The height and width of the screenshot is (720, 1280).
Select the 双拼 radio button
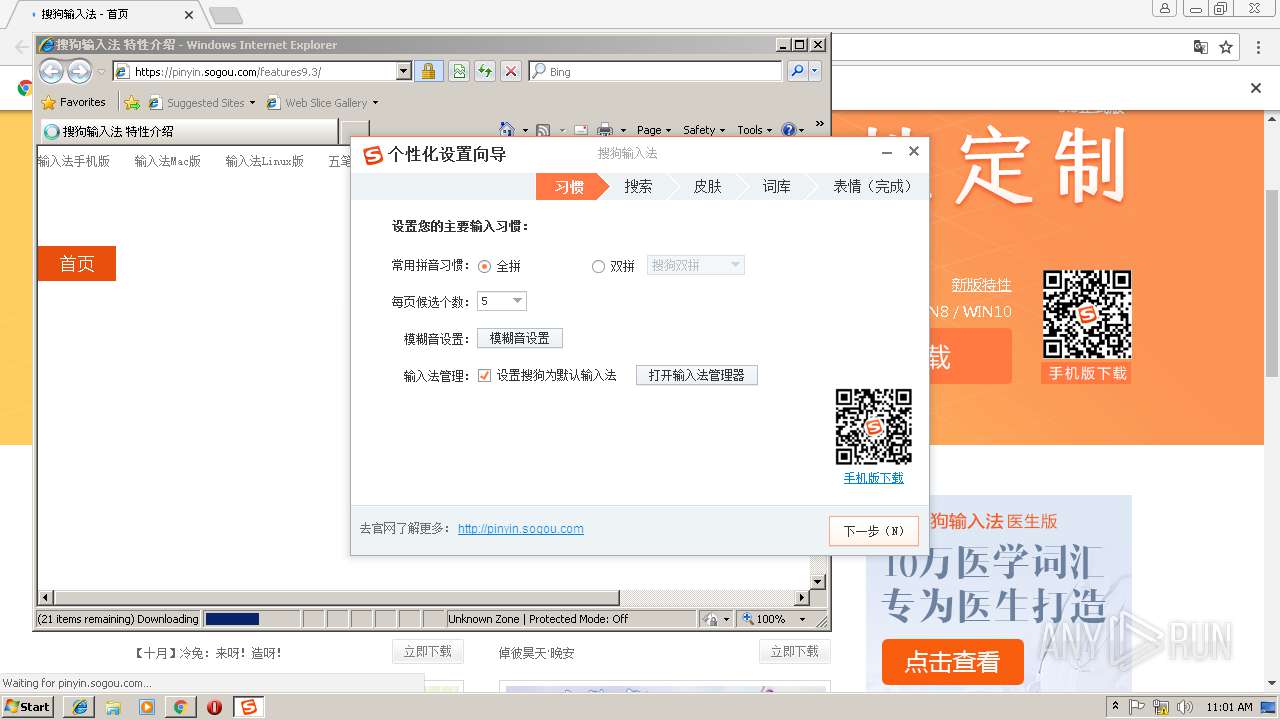598,266
